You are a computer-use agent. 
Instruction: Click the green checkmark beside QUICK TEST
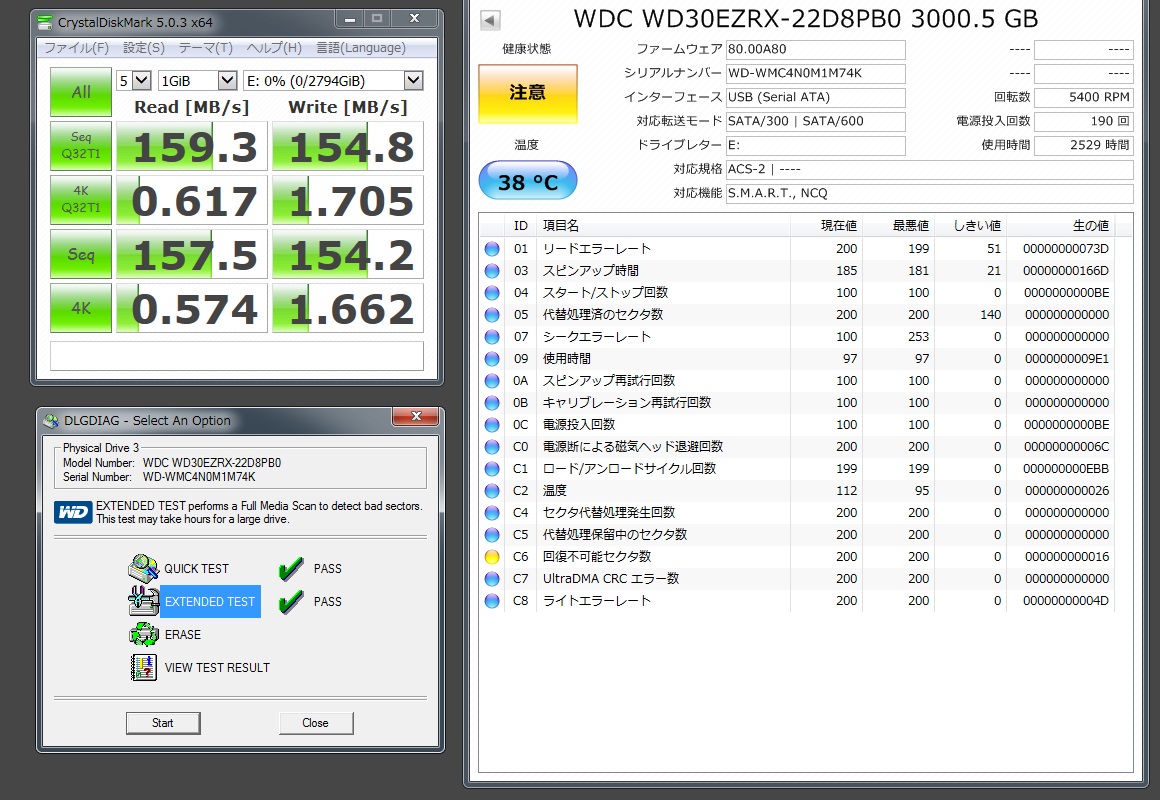pyautogui.click(x=291, y=568)
